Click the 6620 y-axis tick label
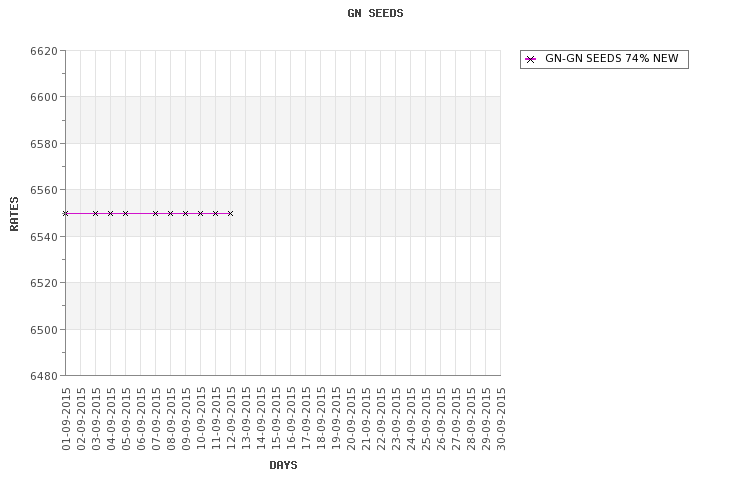The width and height of the screenshot is (750, 500). [x=44, y=51]
